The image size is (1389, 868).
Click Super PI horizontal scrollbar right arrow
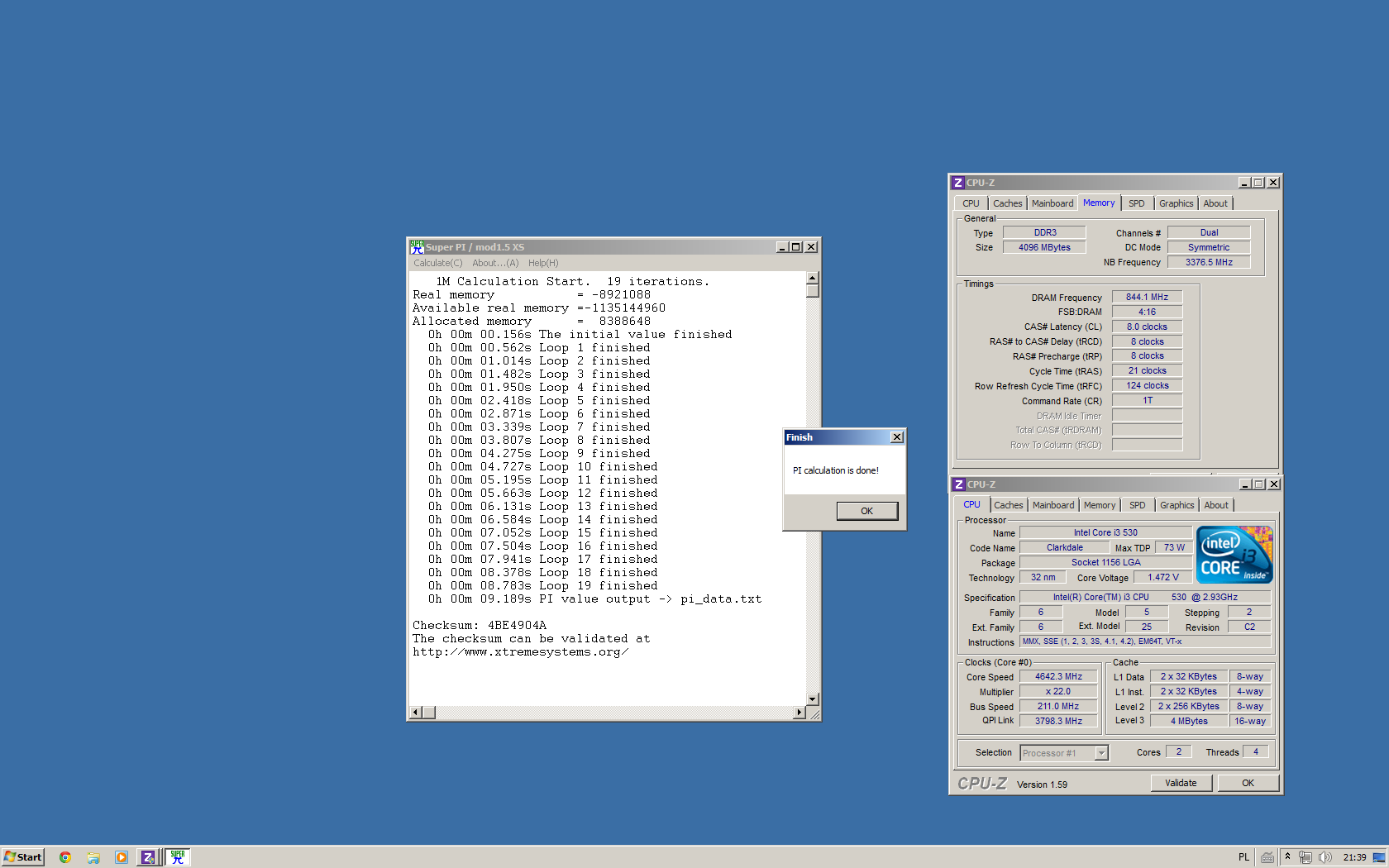click(799, 713)
